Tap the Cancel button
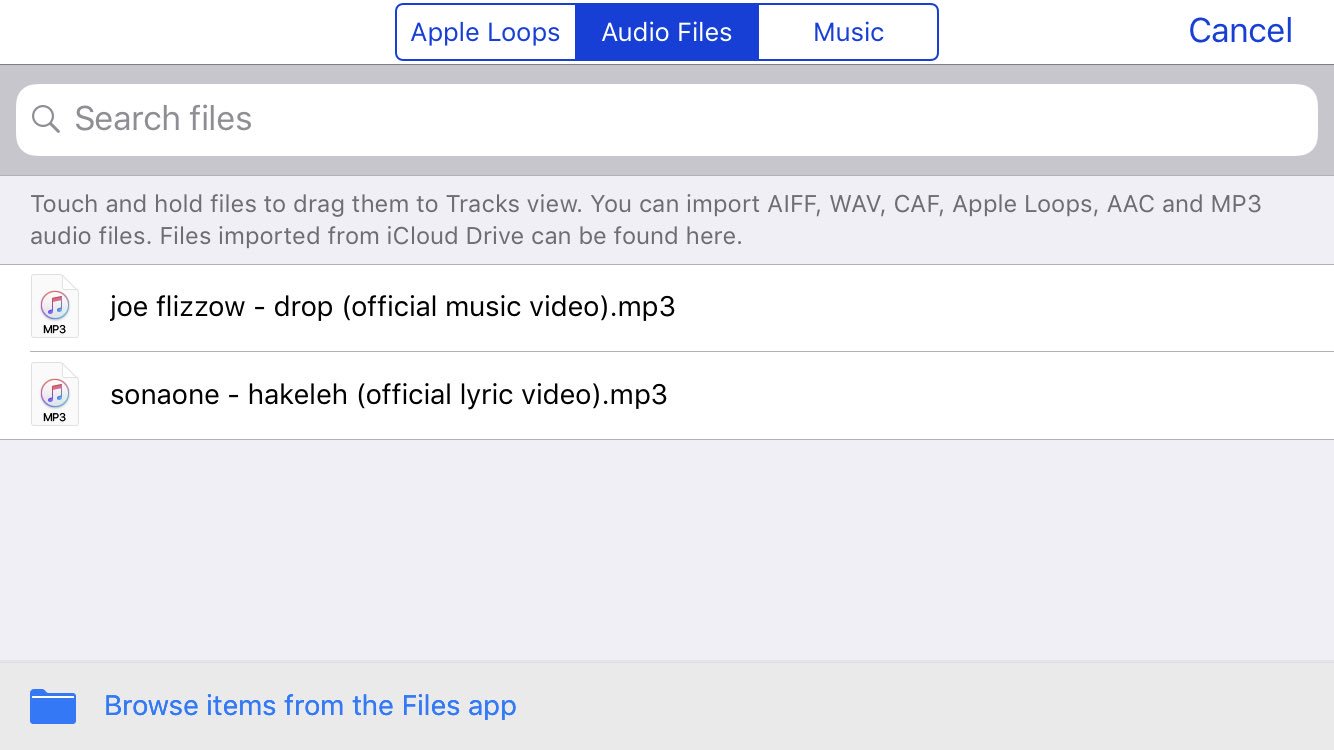1334x750 pixels. pyautogui.click(x=1240, y=31)
